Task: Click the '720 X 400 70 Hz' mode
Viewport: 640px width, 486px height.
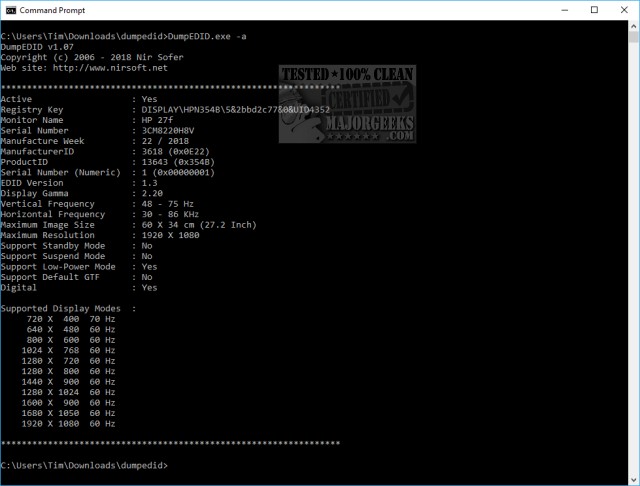Action: pyautogui.click(x=71, y=319)
